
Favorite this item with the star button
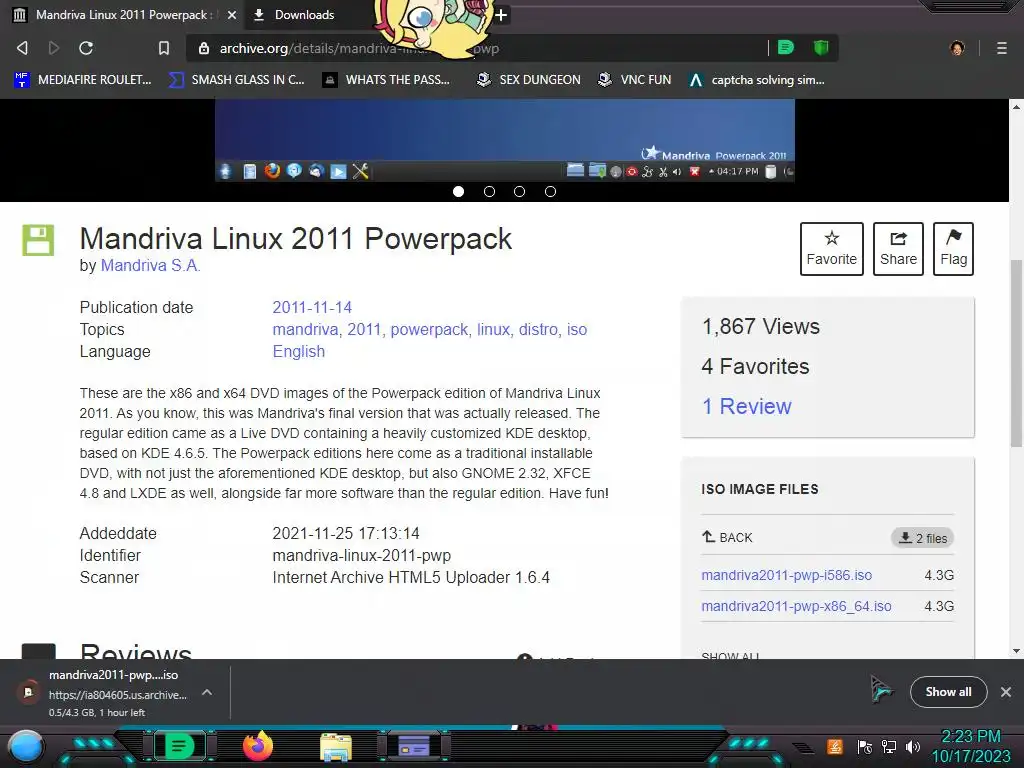[x=831, y=249]
